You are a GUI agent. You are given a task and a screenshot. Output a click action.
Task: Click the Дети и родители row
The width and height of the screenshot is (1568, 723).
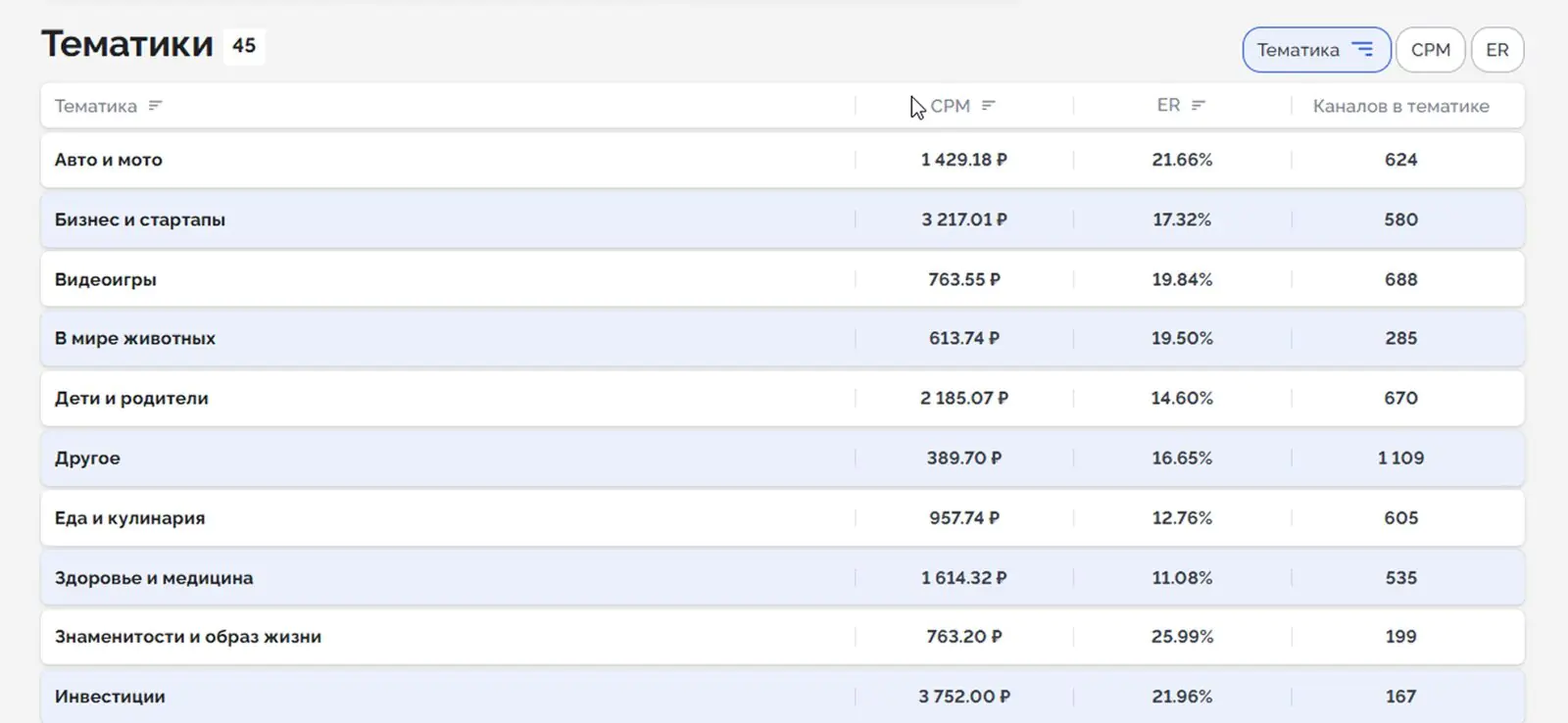(131, 398)
